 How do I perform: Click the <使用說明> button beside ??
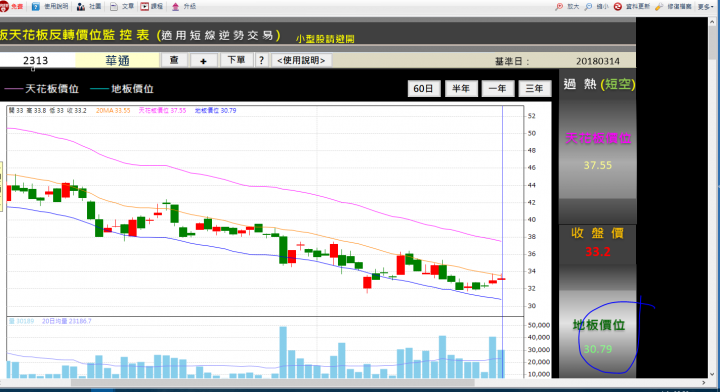(301, 60)
